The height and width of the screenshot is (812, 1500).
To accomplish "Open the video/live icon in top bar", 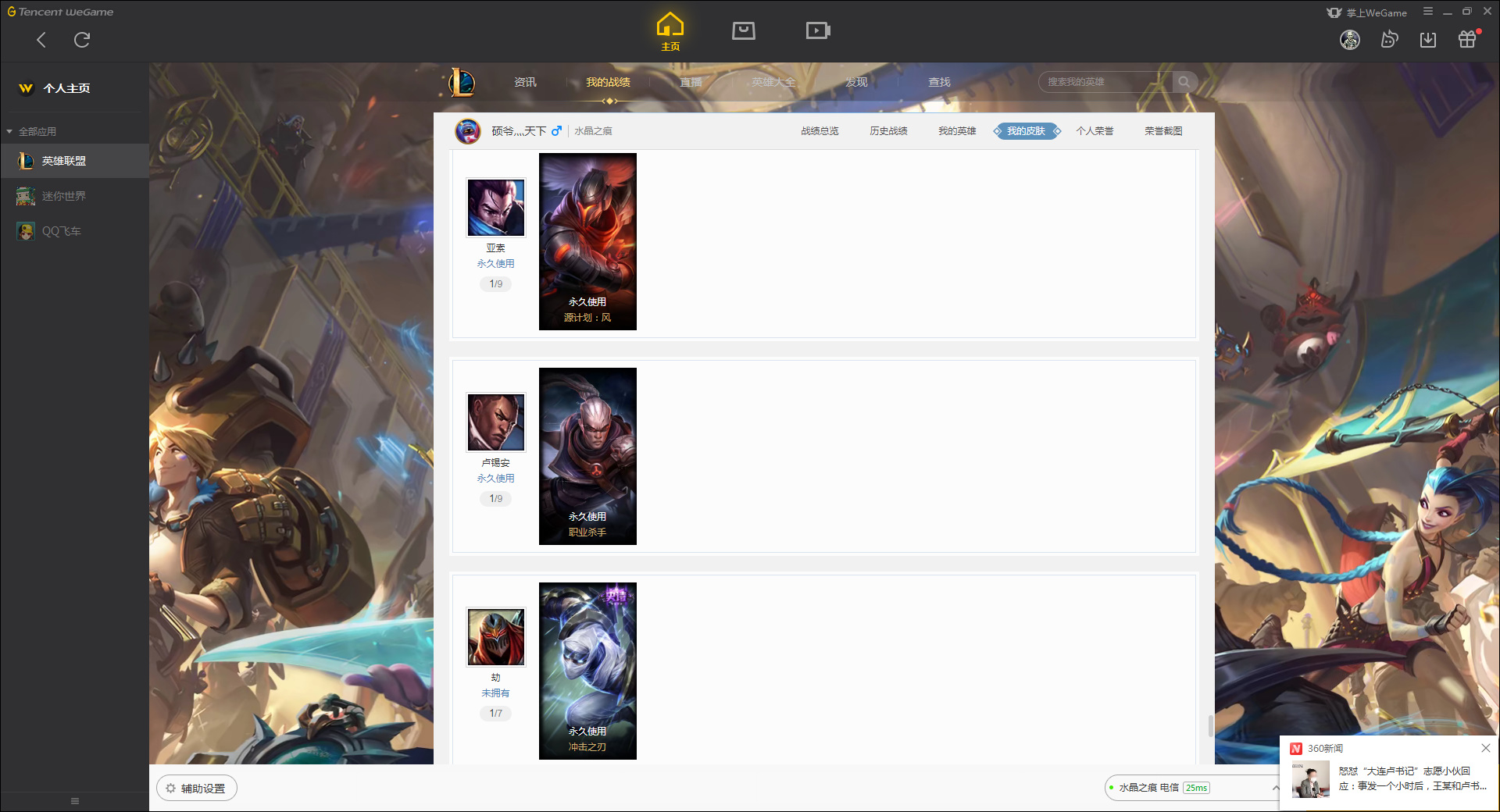I will pos(818,30).
